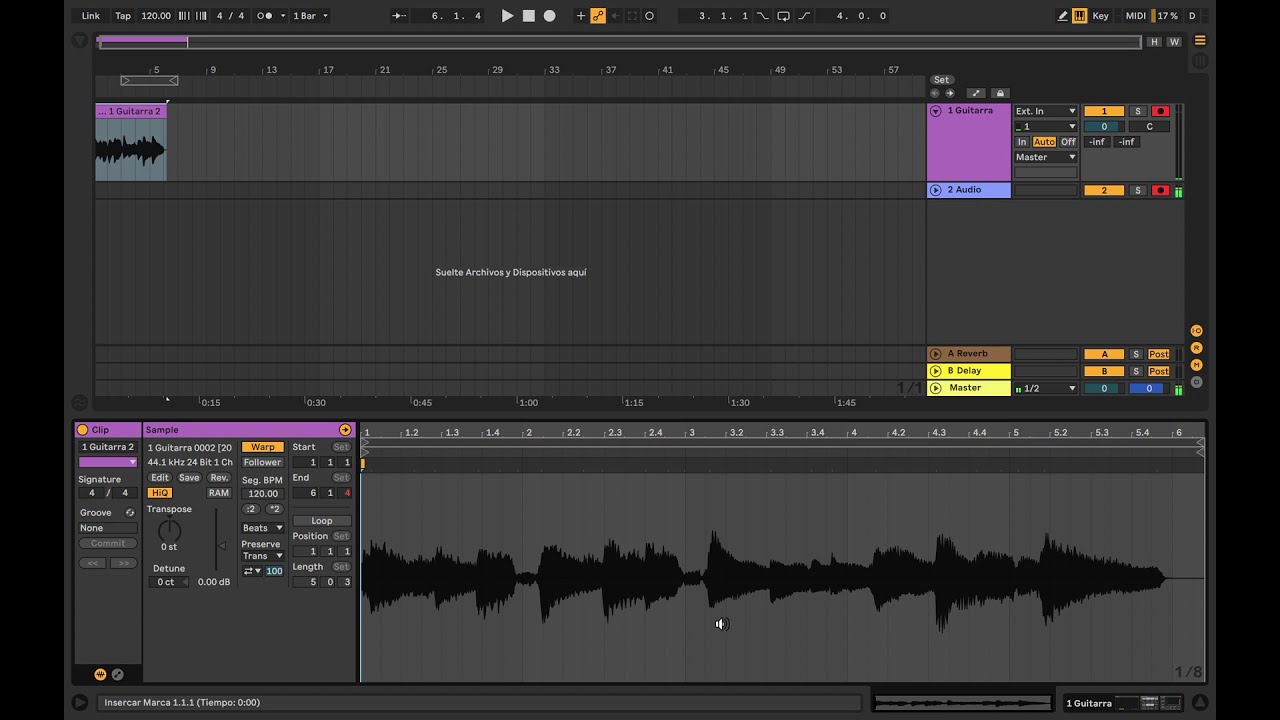
Task: Click the Nudge tempo down bars icon
Action: [184, 16]
